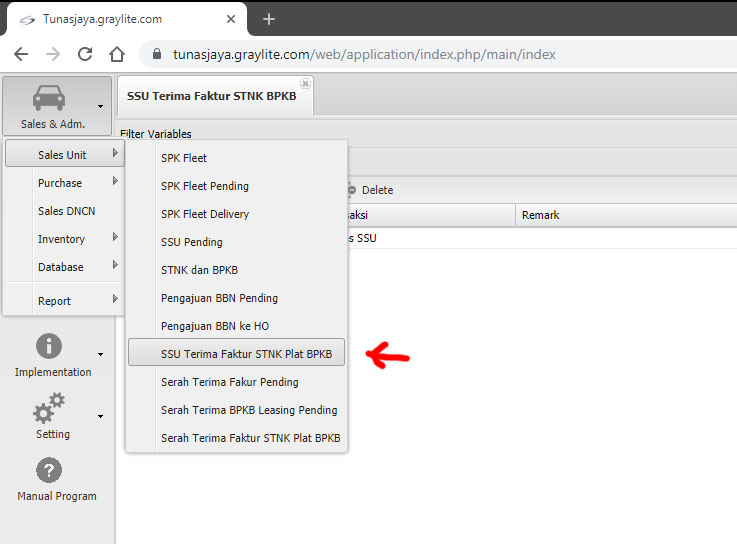Open the Implementation info icon
The width and height of the screenshot is (737, 544).
point(48,347)
